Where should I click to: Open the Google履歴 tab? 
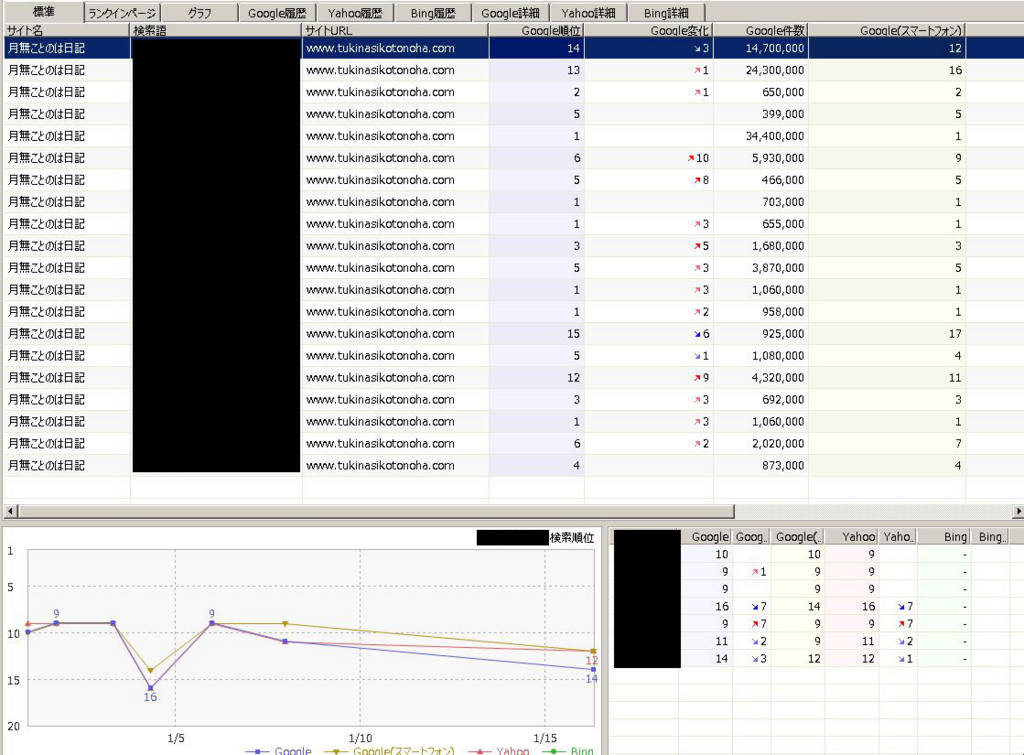point(277,13)
